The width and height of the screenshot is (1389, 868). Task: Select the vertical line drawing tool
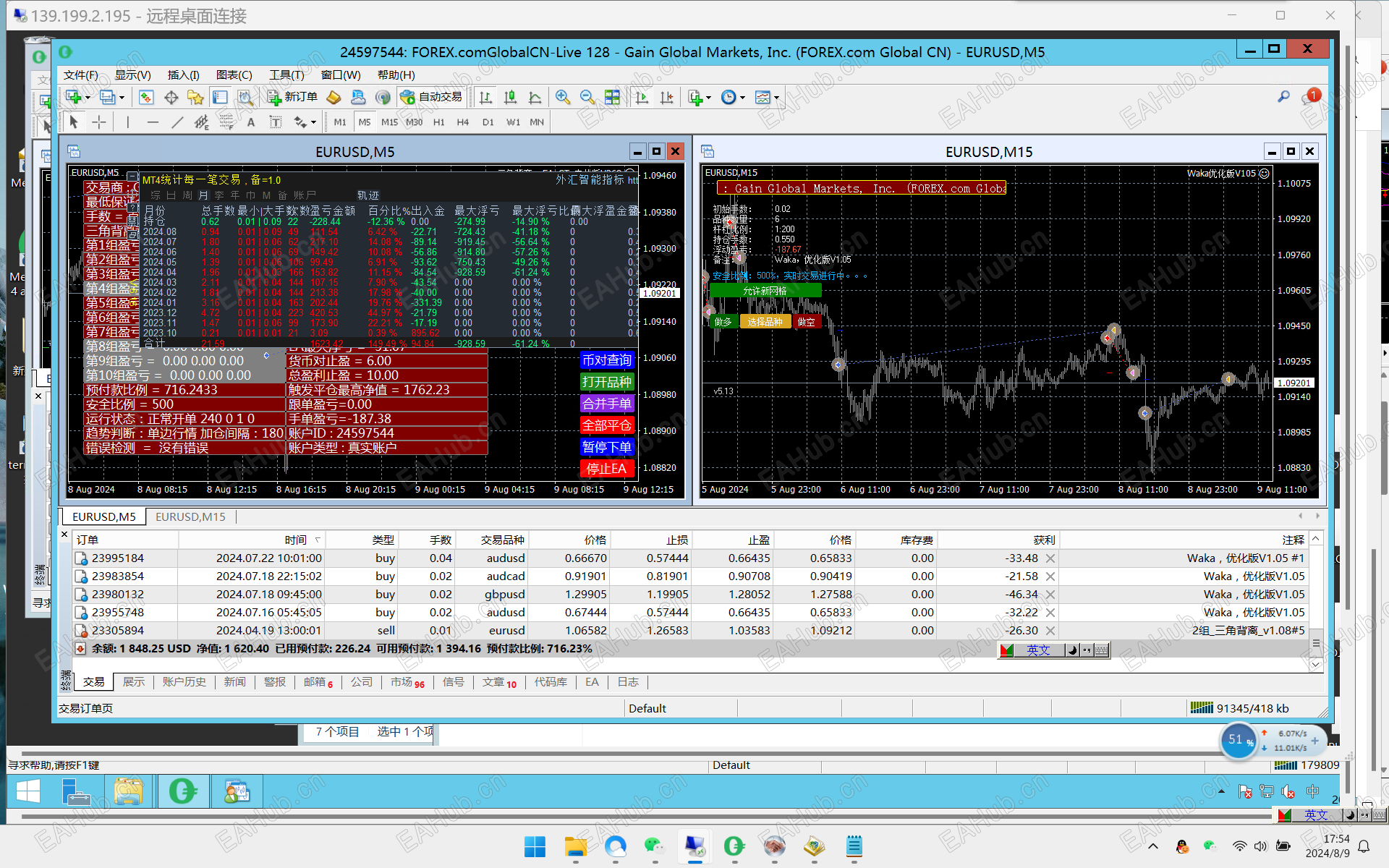click(128, 122)
